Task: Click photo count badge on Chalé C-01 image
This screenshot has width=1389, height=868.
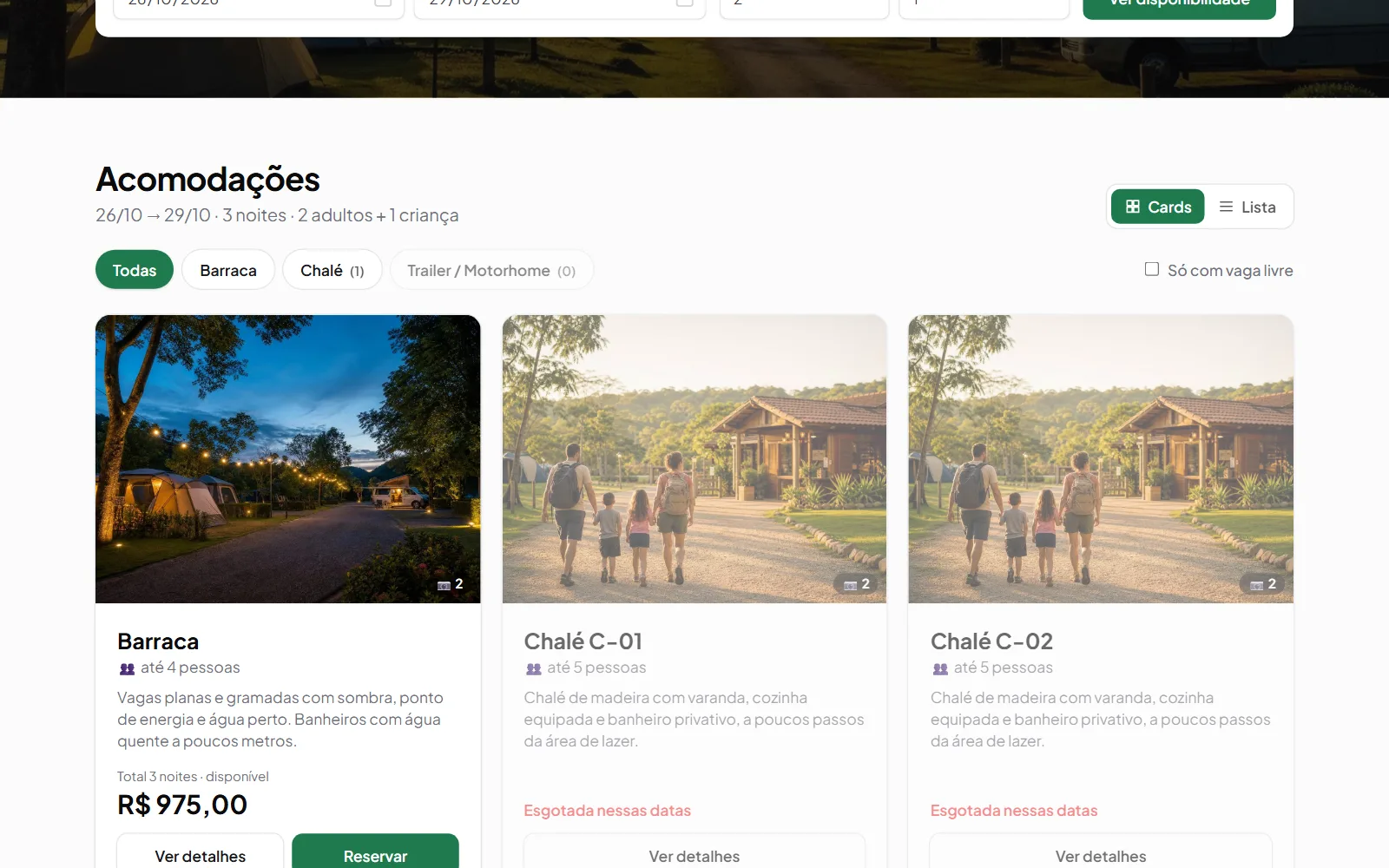Action: pos(857,584)
